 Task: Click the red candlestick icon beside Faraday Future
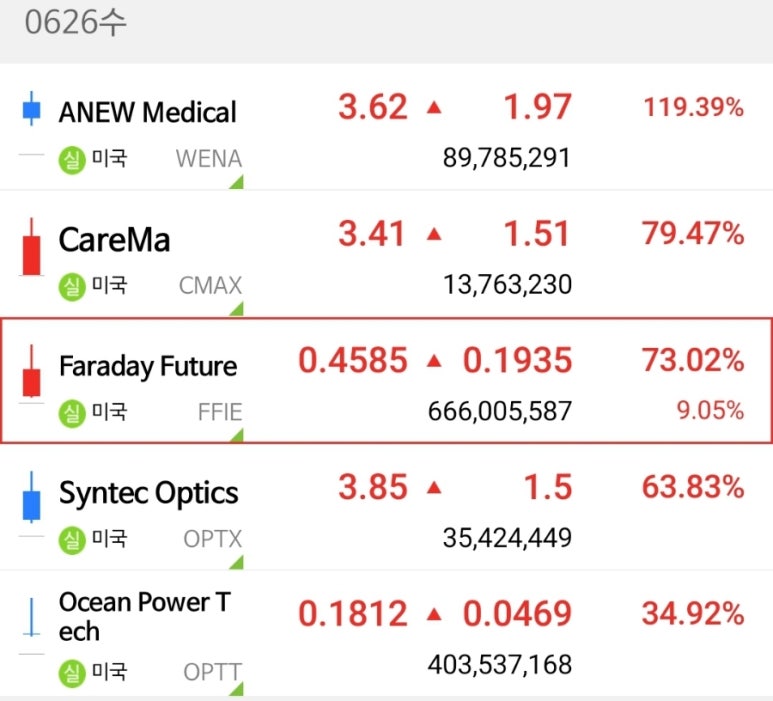[x=32, y=371]
